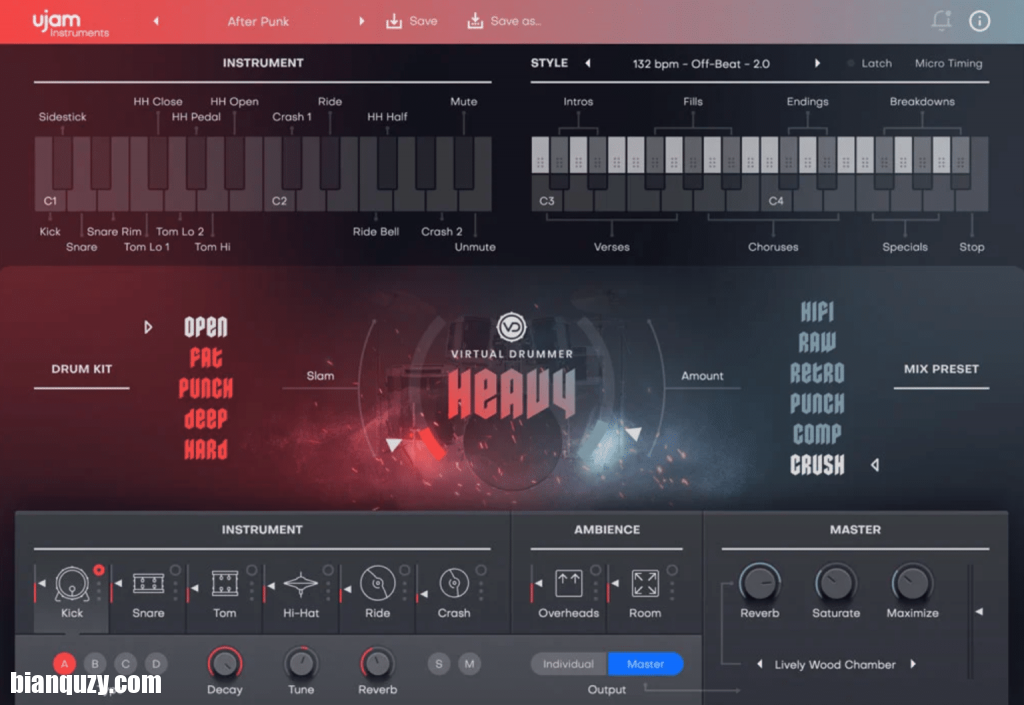Click the C1 Kick piano key

[x=48, y=200]
